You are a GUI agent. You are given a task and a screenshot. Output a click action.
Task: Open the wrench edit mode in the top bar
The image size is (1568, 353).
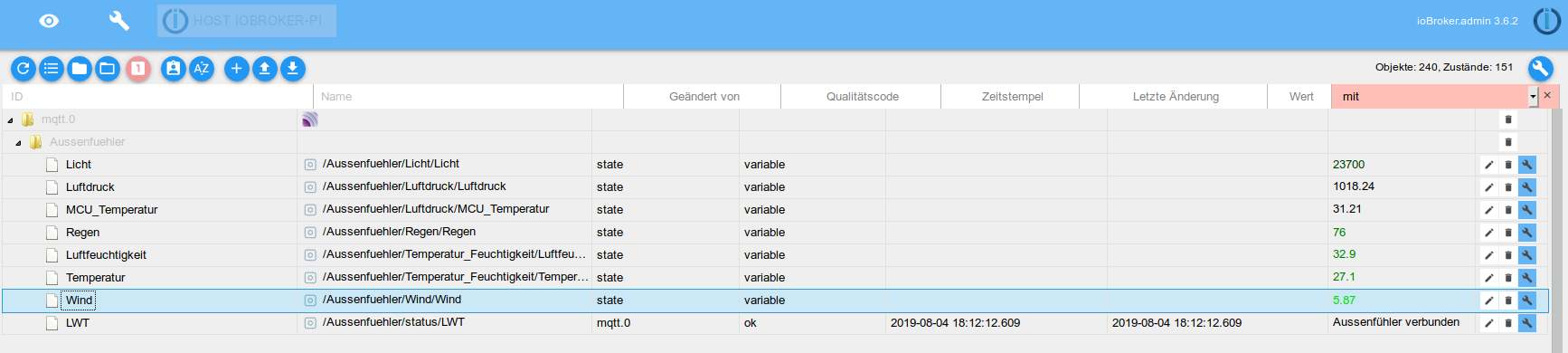click(x=118, y=21)
